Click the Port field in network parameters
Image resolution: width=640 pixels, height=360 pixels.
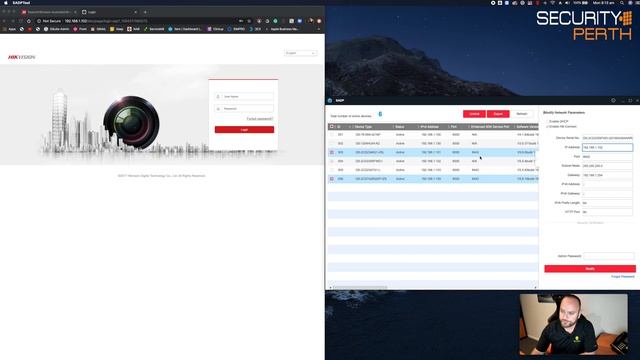[x=607, y=157]
